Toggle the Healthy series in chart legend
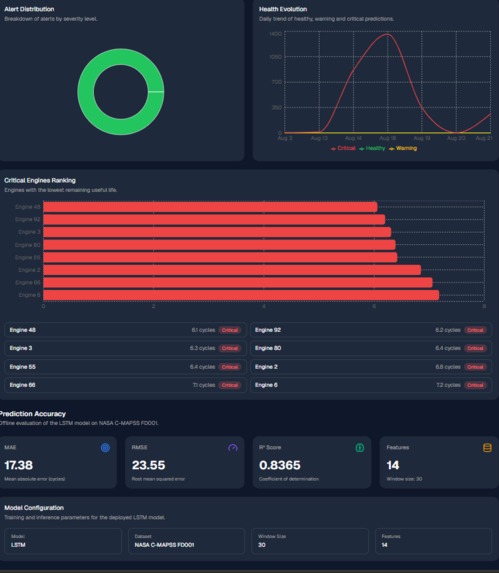This screenshot has height=573, width=499. [372, 148]
